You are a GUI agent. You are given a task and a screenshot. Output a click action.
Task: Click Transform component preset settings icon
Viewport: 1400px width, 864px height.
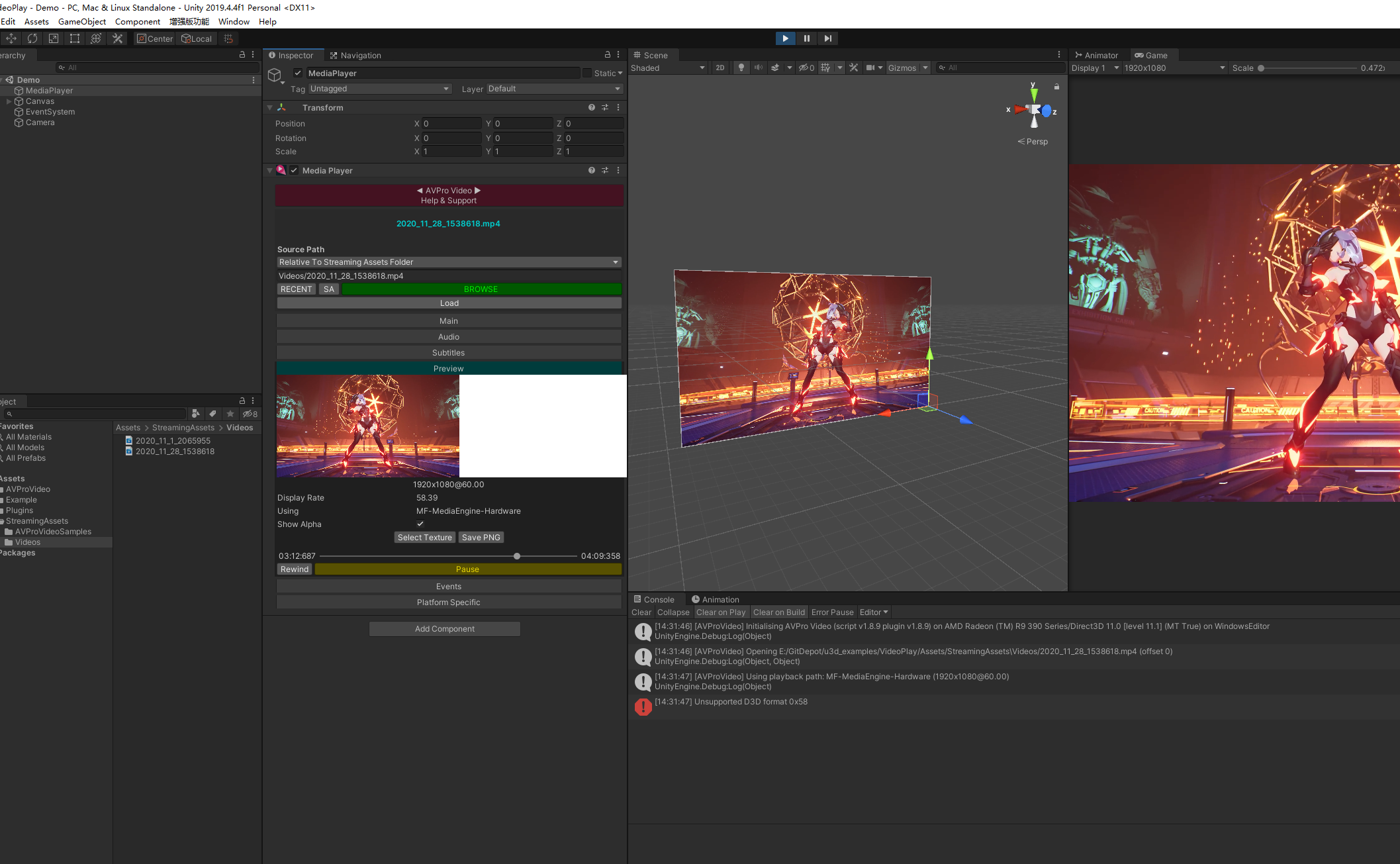(605, 107)
